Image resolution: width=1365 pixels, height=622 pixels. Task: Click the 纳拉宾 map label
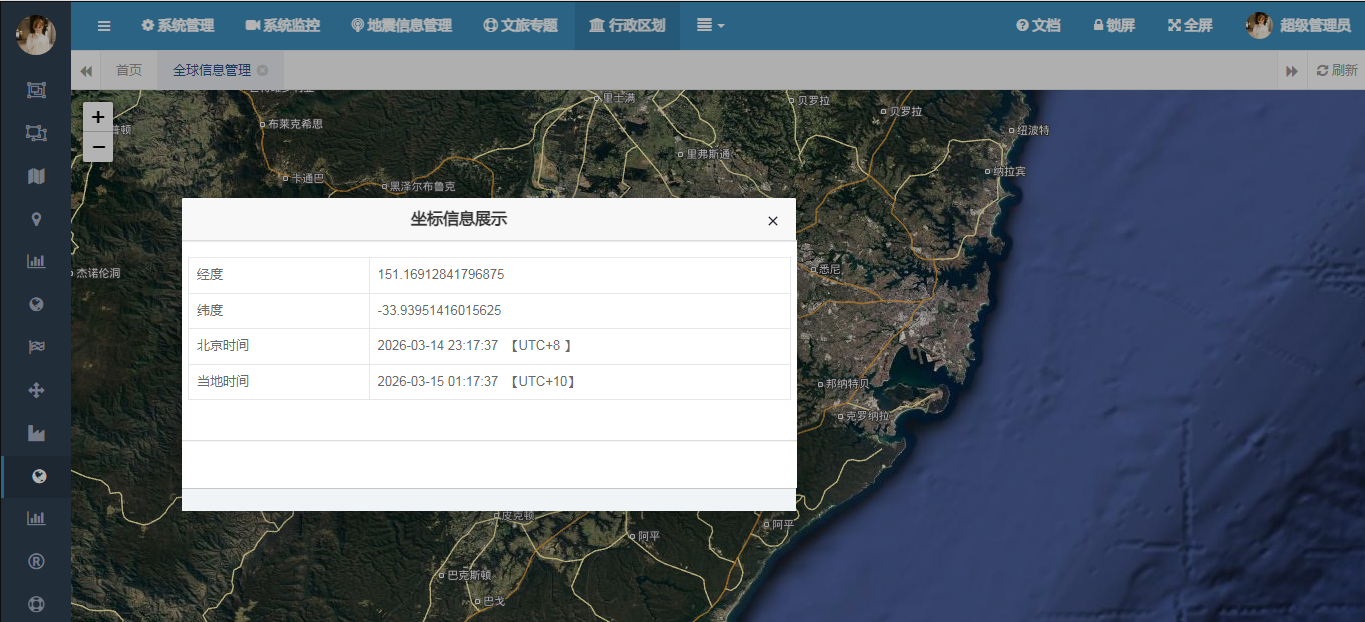[1009, 171]
